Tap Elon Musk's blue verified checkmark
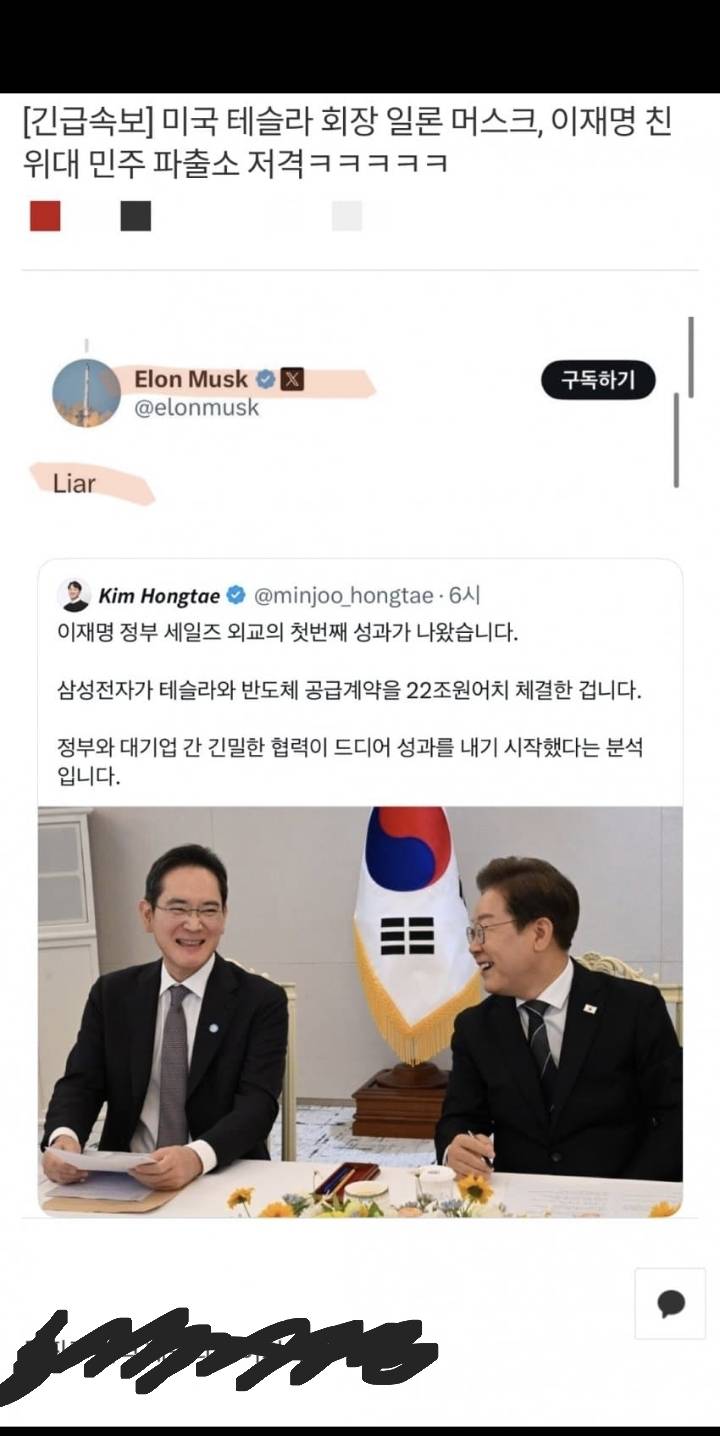The width and height of the screenshot is (720, 1436). click(x=266, y=379)
